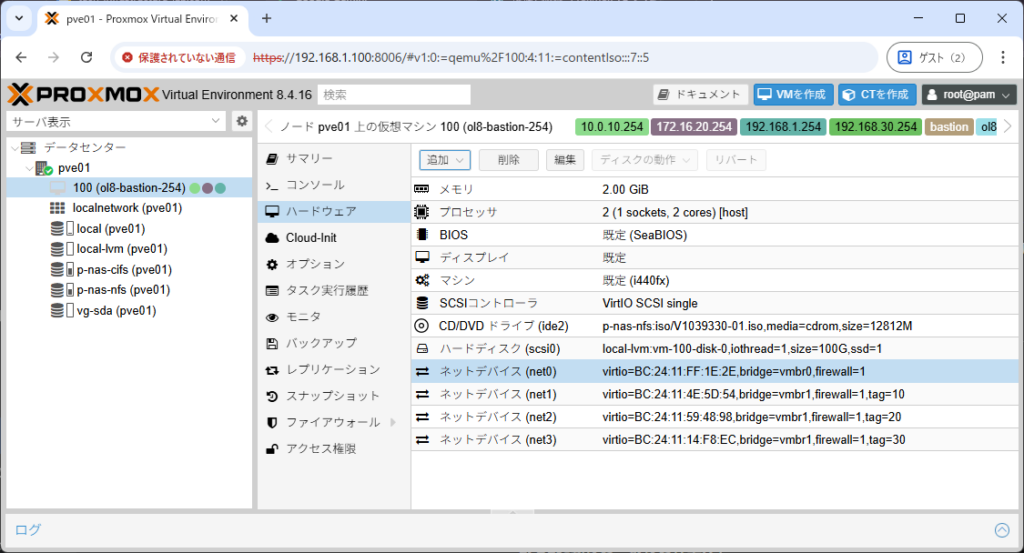This screenshot has height=553, width=1024.
Task: Click the hard disk icon for scsi0
Action: [422, 349]
